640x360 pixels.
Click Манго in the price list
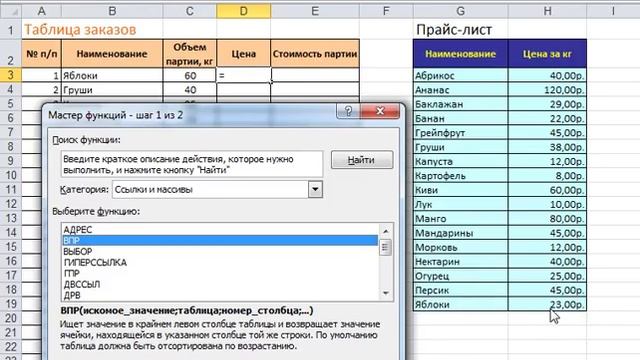click(x=460, y=218)
